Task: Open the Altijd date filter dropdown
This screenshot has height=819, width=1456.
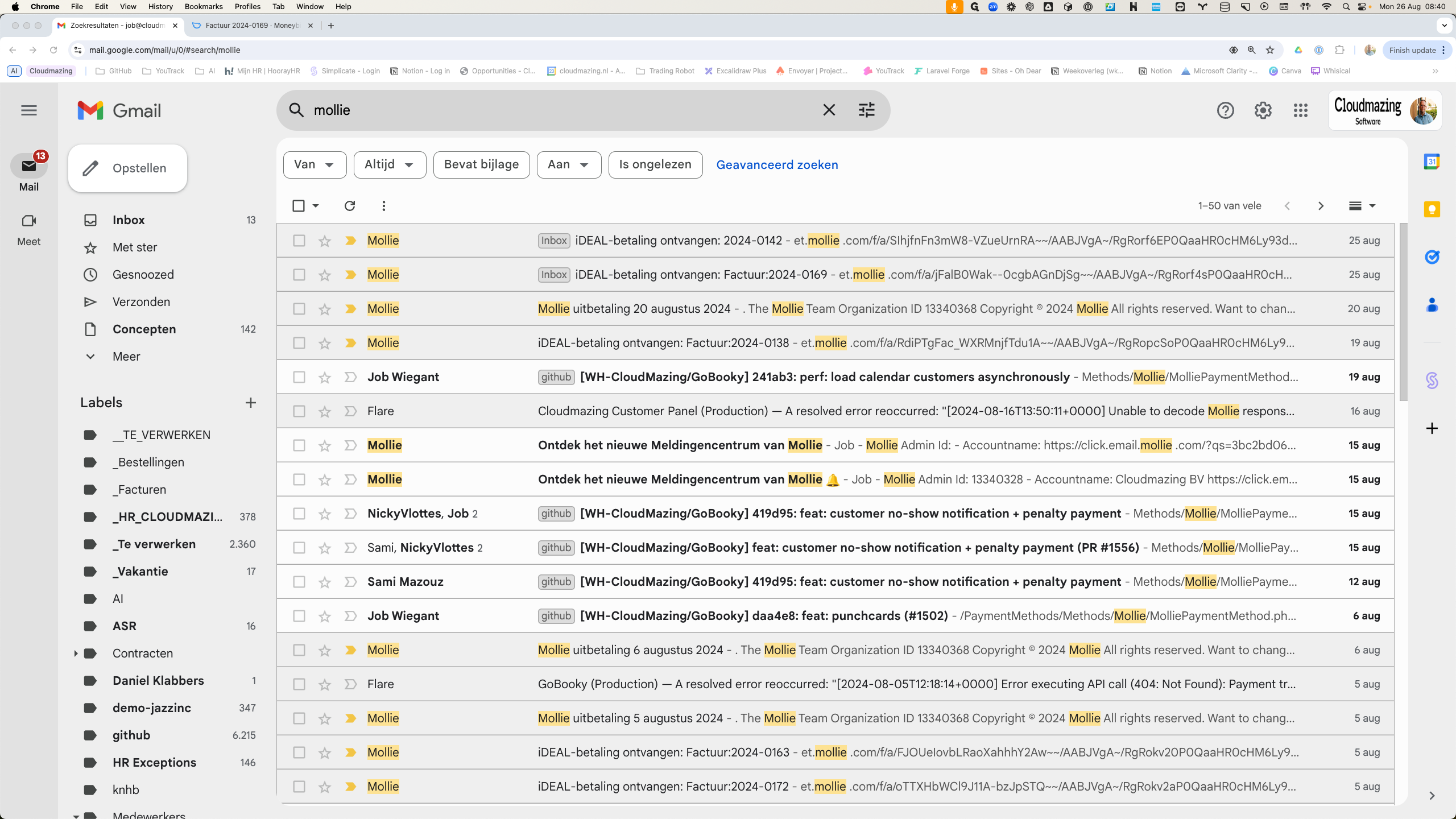Action: [x=390, y=165]
